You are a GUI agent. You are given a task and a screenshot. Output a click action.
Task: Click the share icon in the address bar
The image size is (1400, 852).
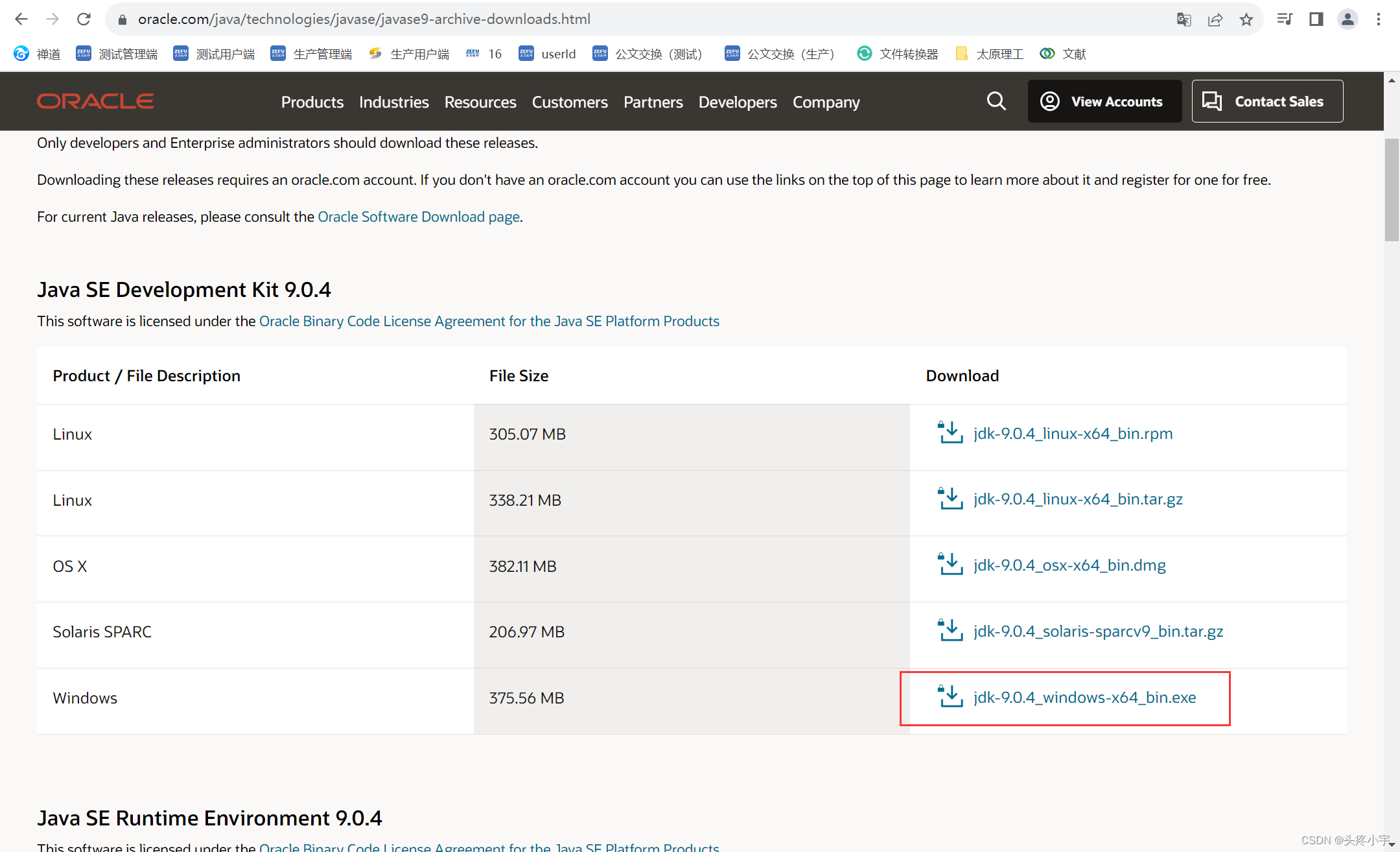1215,19
